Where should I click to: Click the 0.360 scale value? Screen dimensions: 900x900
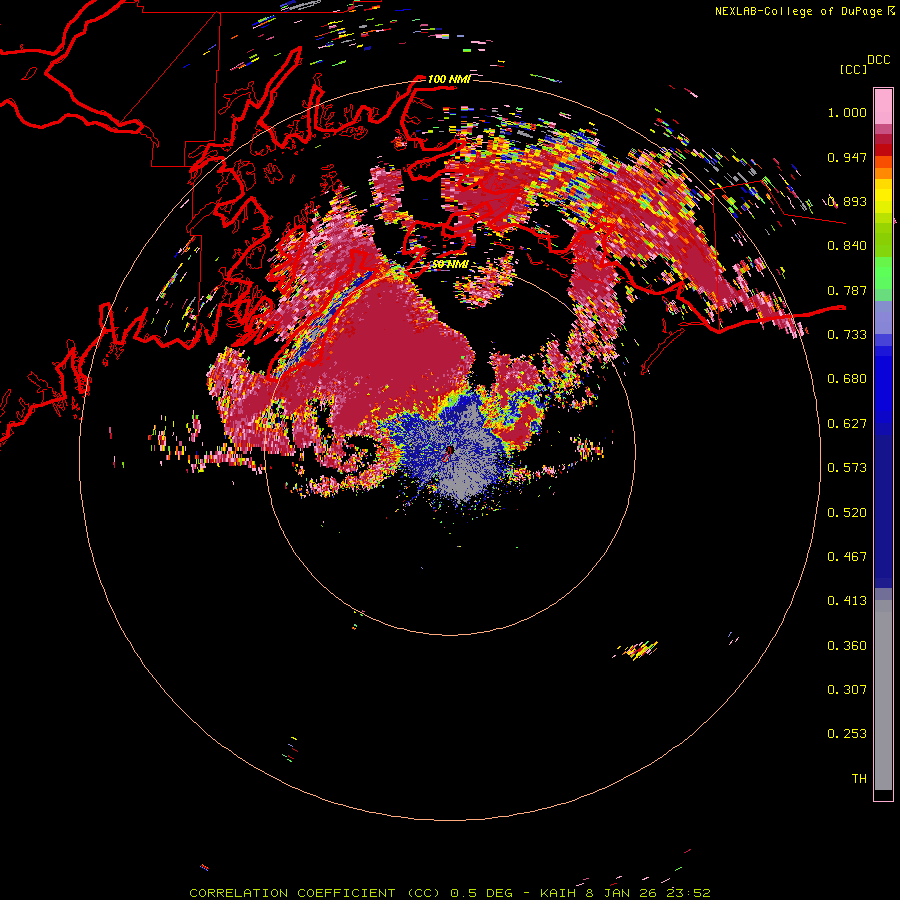(x=847, y=646)
